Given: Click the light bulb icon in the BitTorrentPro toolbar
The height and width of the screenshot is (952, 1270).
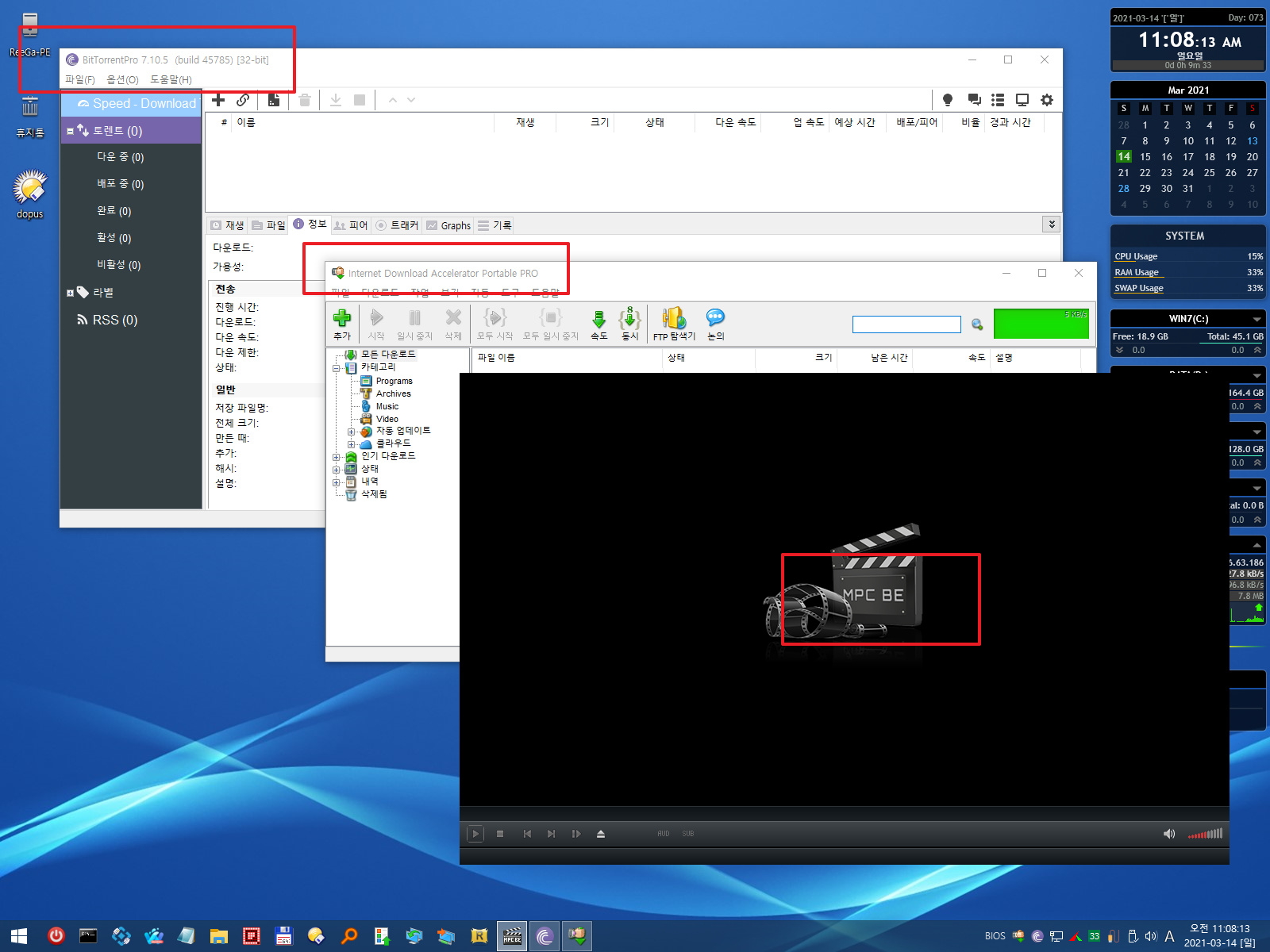Looking at the screenshot, I should point(948,100).
